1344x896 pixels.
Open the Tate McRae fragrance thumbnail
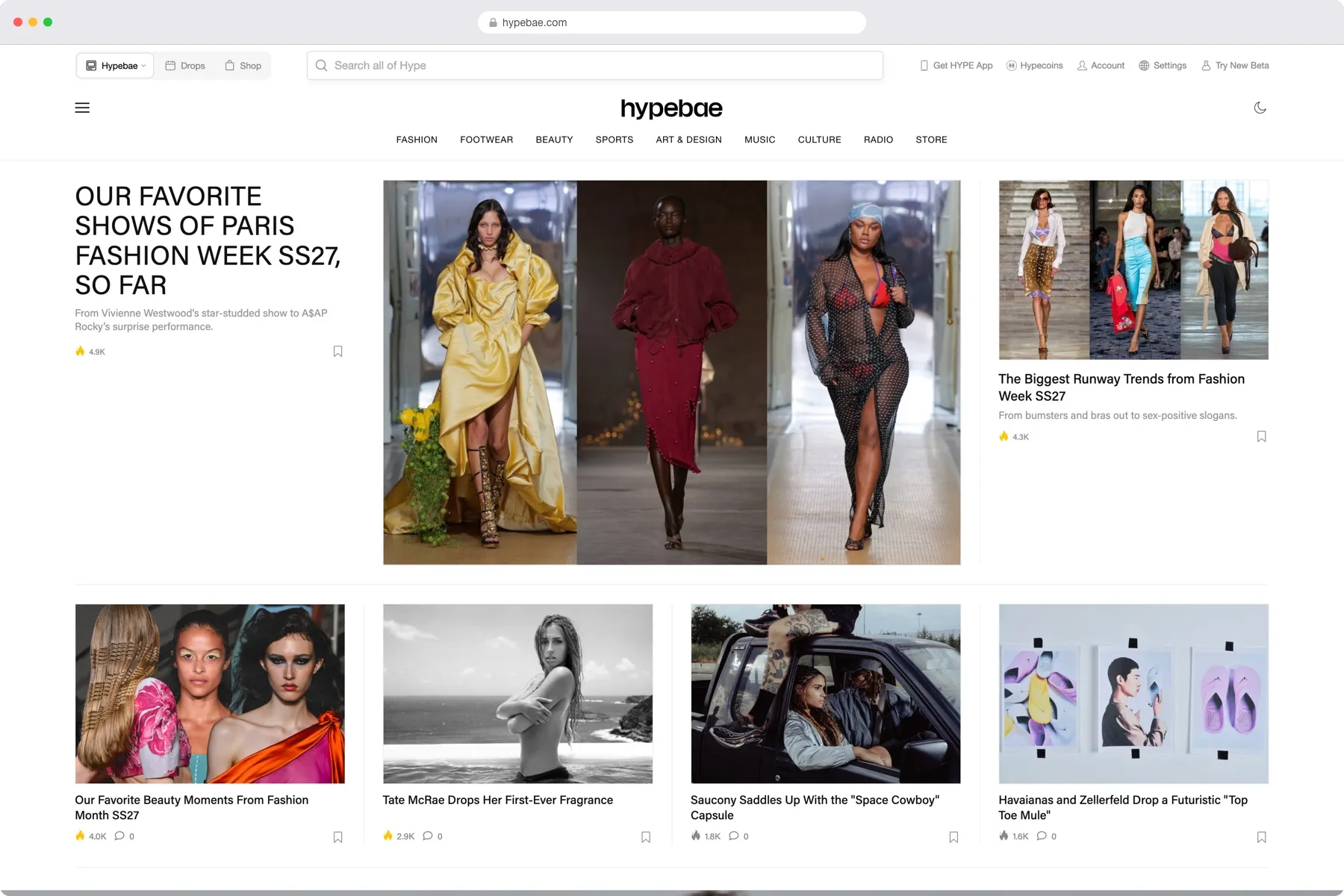tap(517, 694)
